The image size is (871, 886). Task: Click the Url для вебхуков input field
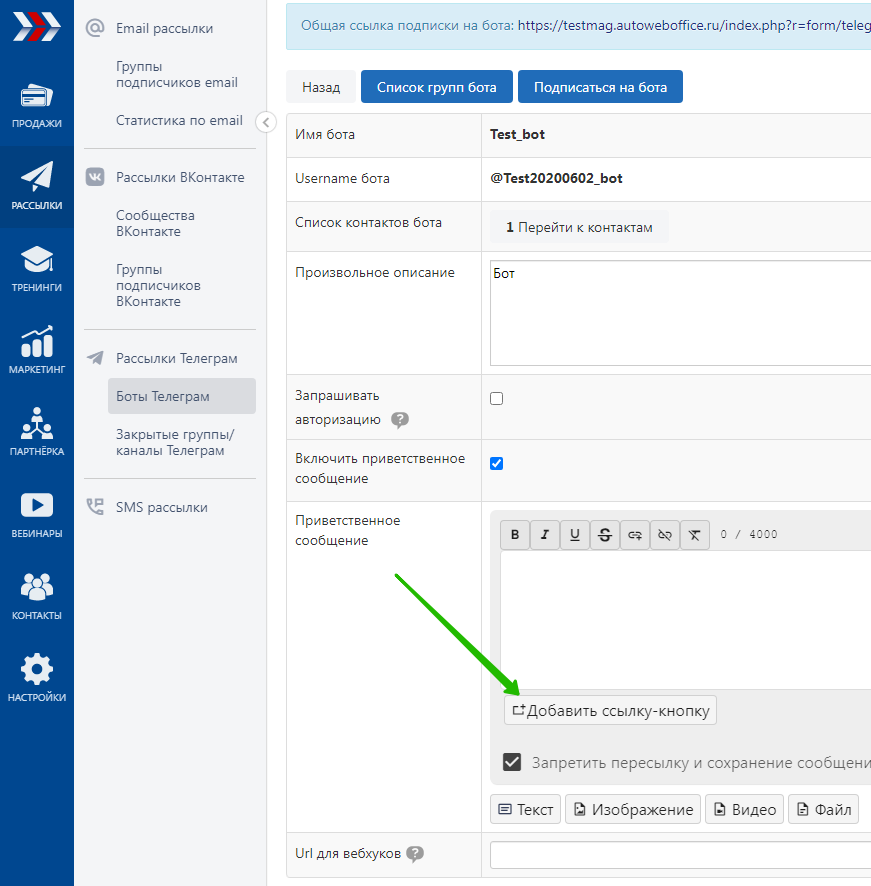click(x=680, y=855)
